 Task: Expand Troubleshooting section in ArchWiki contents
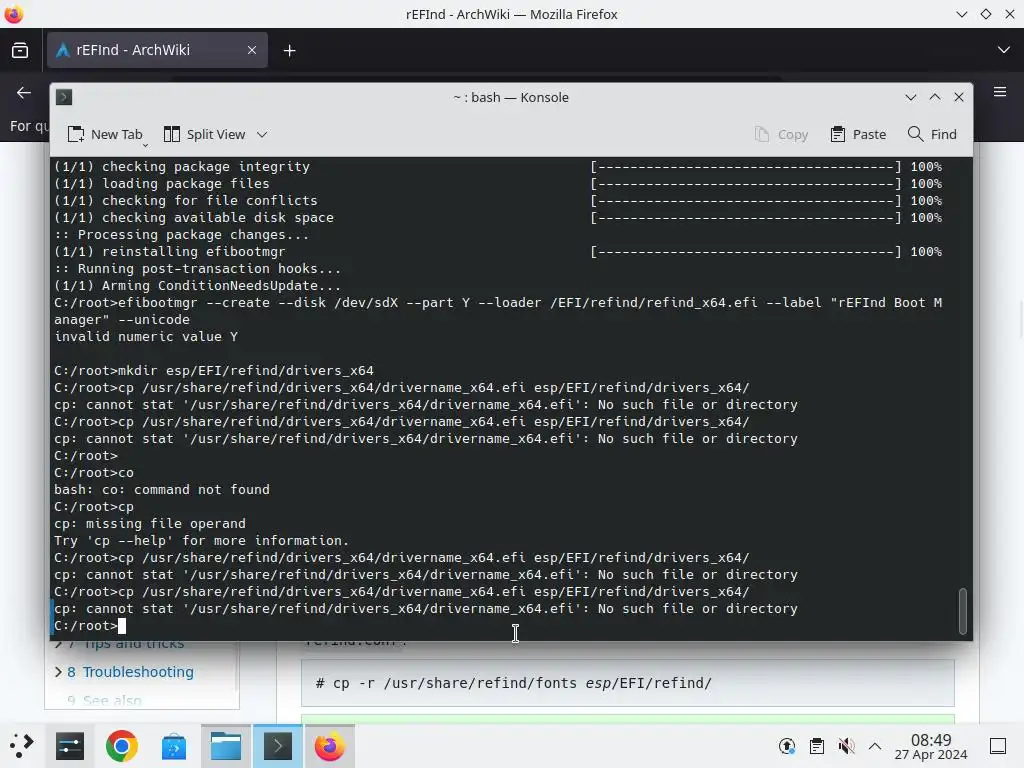[x=58, y=672]
